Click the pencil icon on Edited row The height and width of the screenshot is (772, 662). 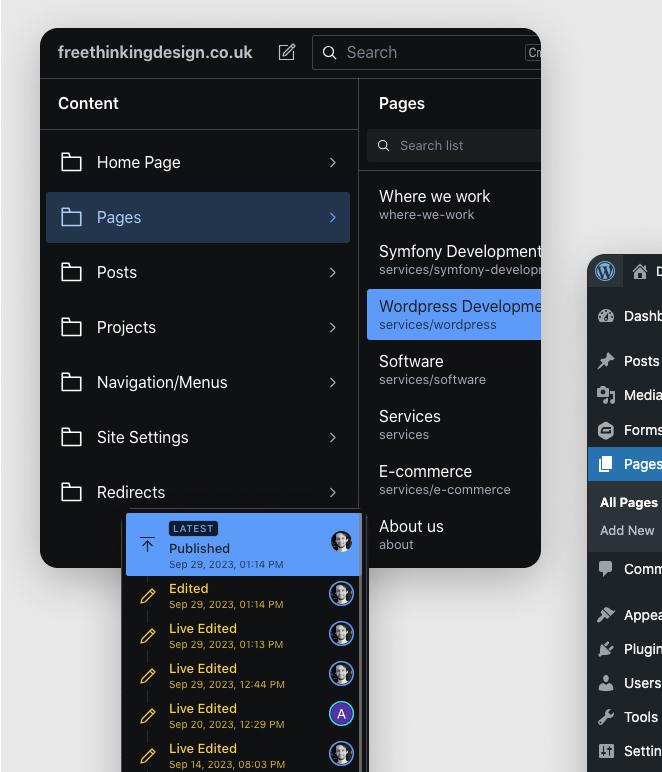(148, 596)
